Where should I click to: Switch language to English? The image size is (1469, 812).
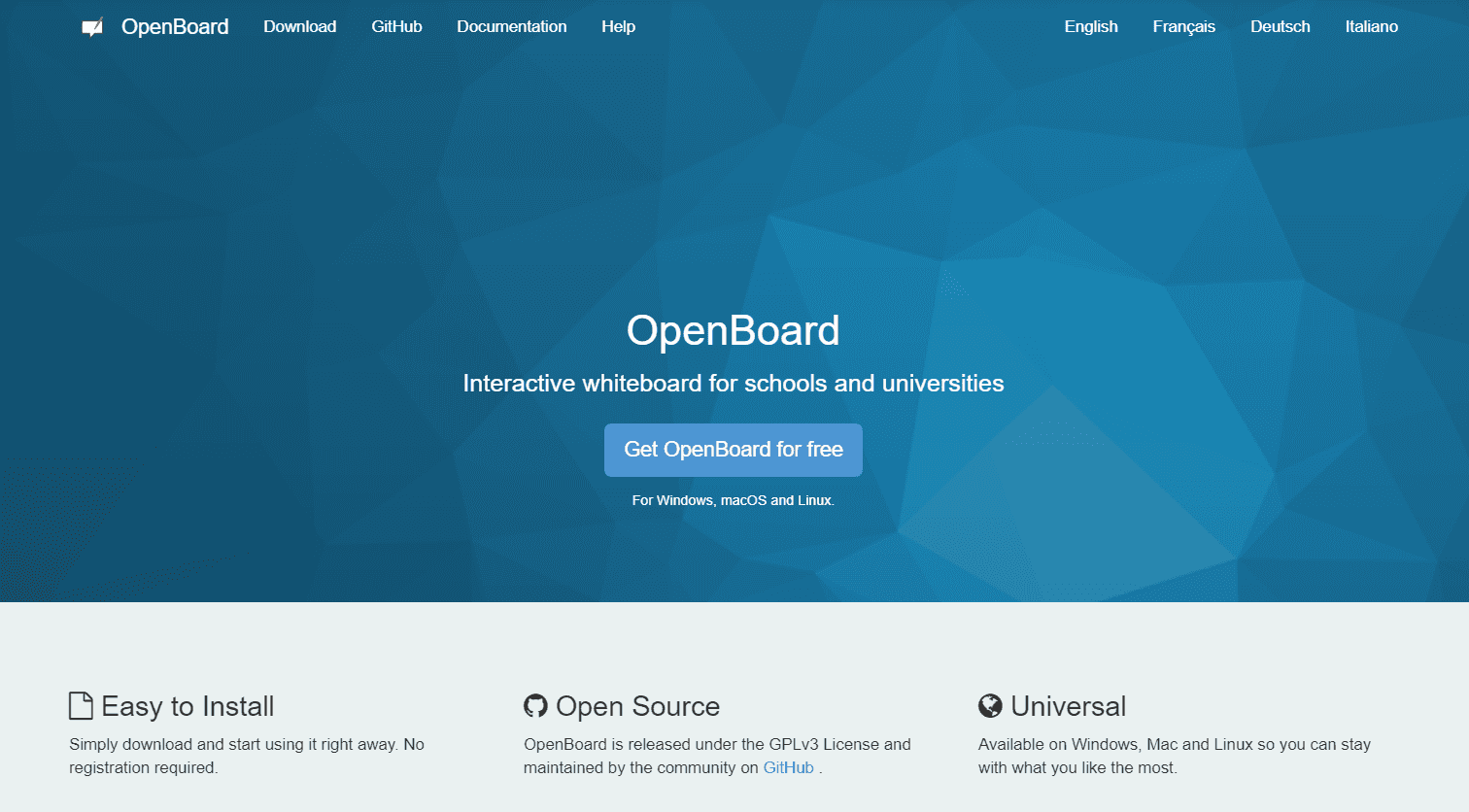(1091, 27)
